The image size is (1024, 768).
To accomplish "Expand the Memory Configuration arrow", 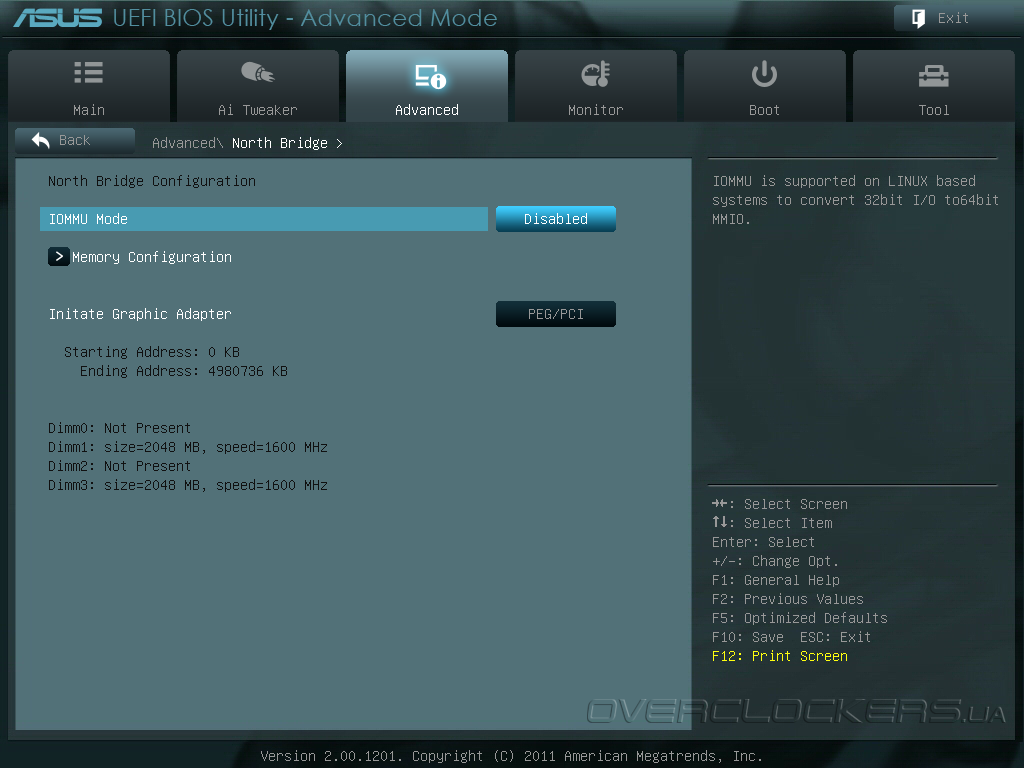I will (x=59, y=257).
